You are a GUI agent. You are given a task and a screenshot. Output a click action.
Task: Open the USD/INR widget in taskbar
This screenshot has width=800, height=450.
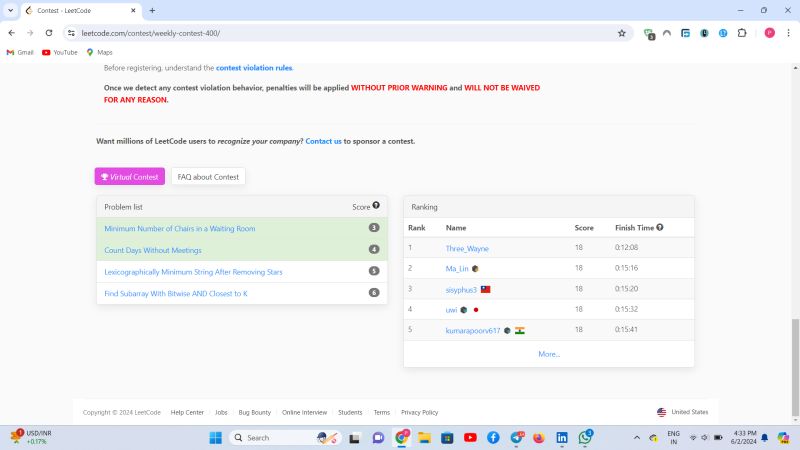point(31,437)
